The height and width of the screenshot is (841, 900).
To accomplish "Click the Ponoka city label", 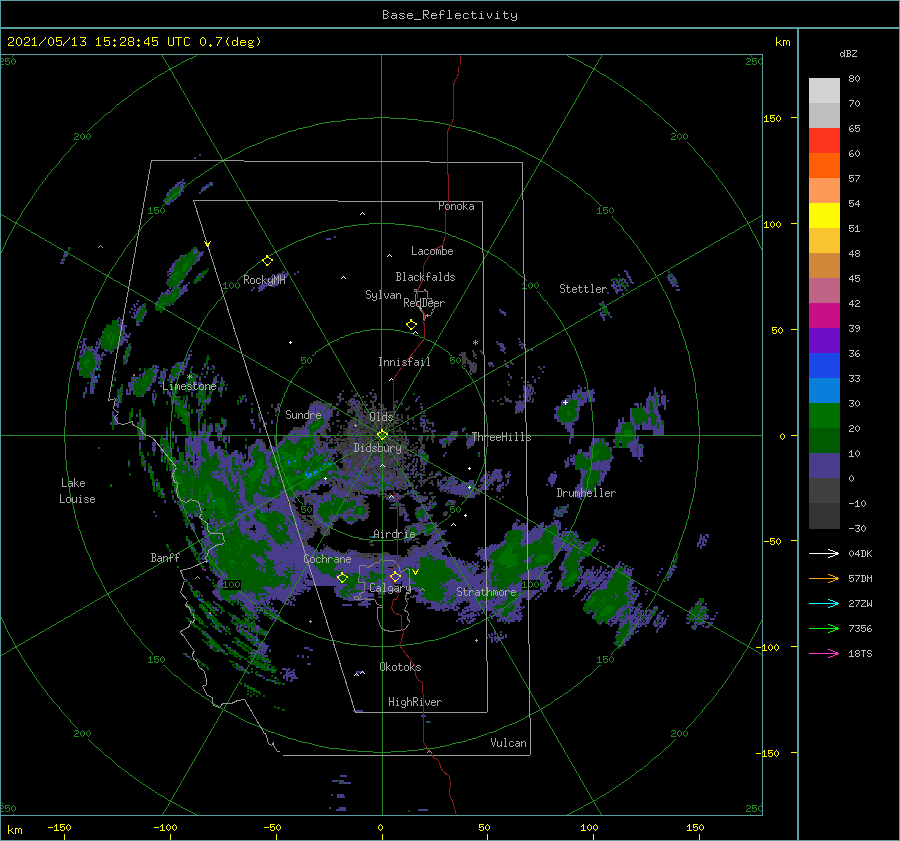I will pyautogui.click(x=456, y=206).
